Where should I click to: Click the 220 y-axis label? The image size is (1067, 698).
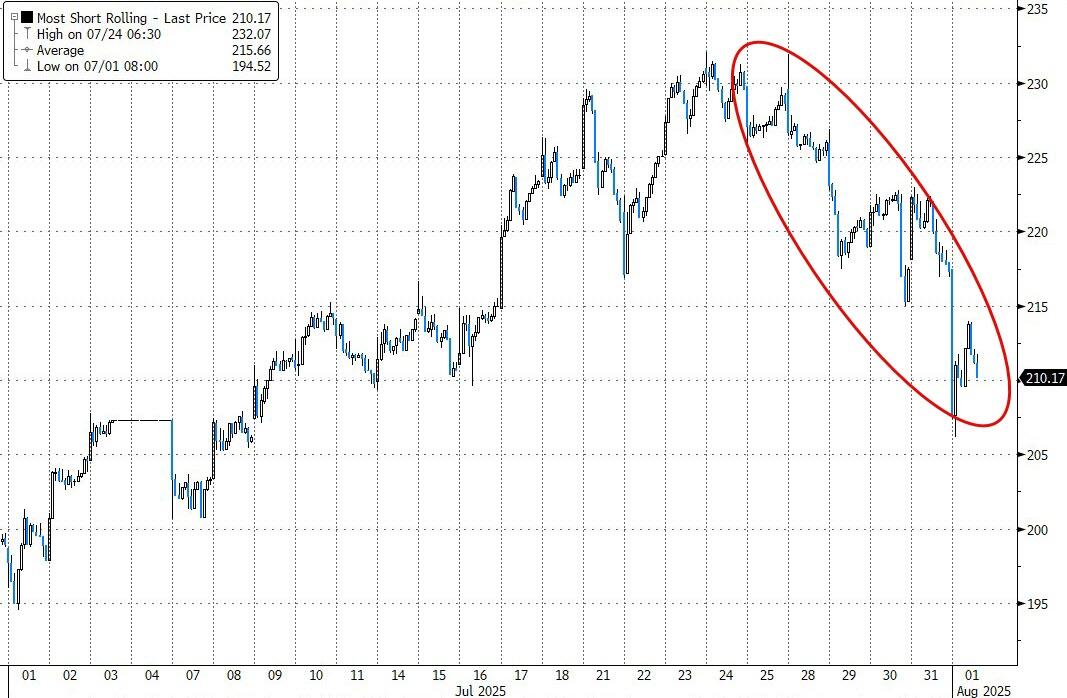click(1037, 232)
